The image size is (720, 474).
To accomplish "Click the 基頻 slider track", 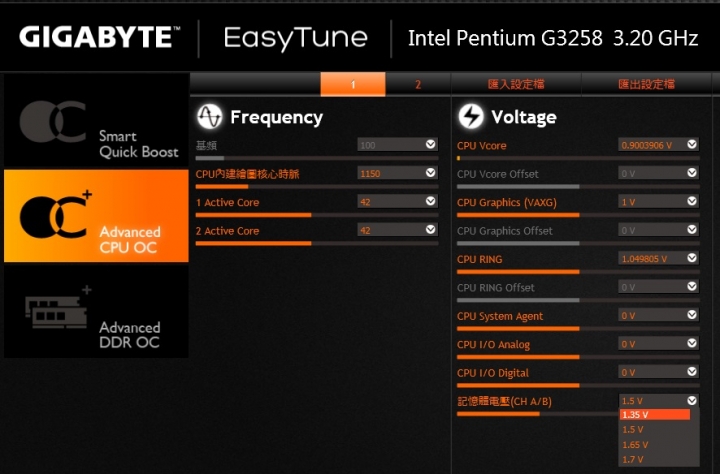I will click(317, 158).
